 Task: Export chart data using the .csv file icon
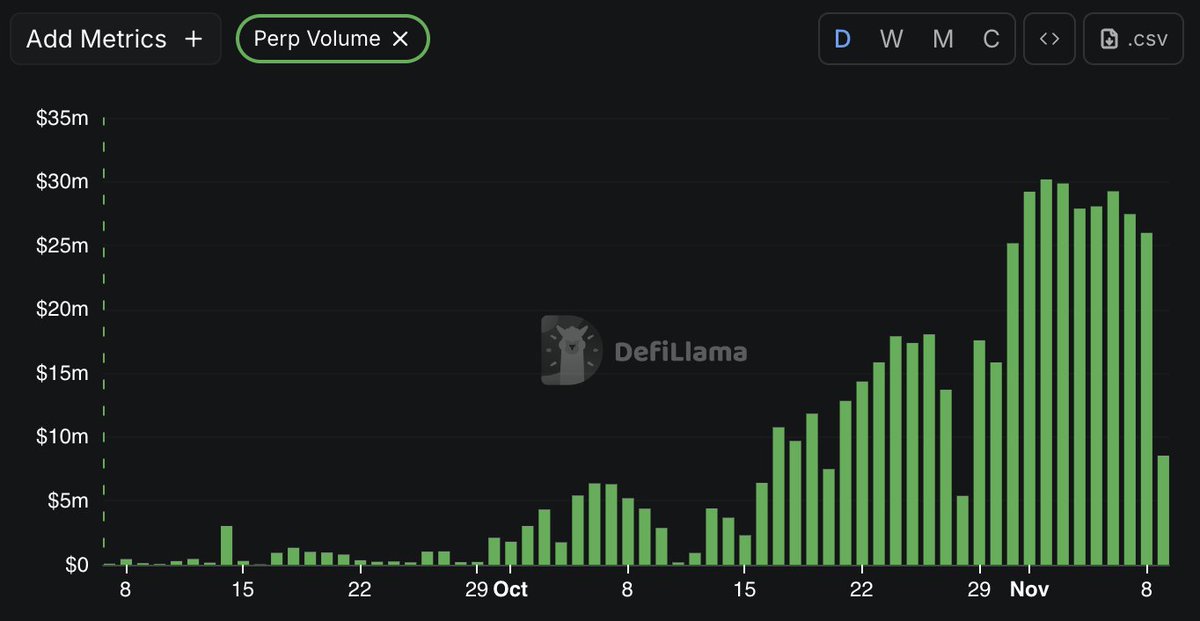1133,38
